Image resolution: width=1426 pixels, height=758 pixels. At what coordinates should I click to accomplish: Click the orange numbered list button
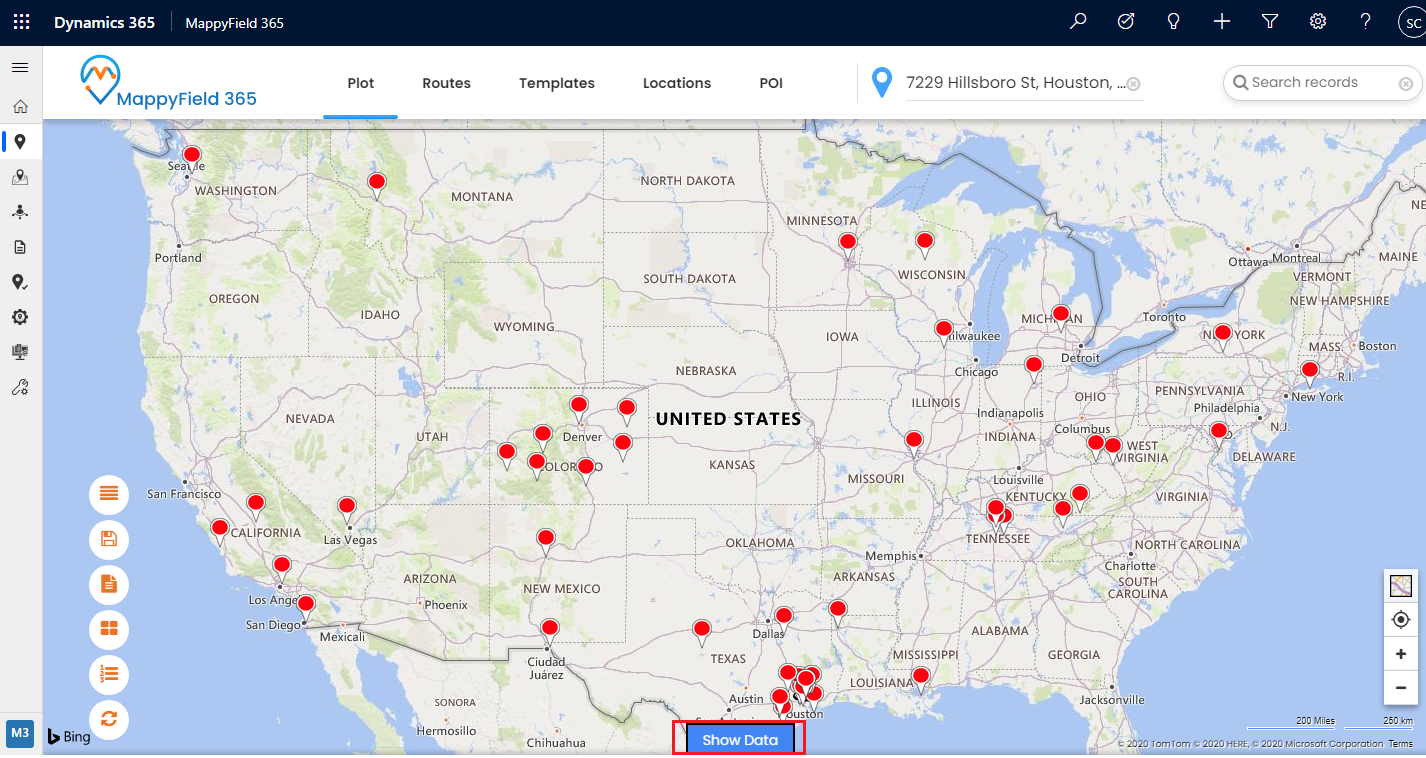tap(109, 675)
